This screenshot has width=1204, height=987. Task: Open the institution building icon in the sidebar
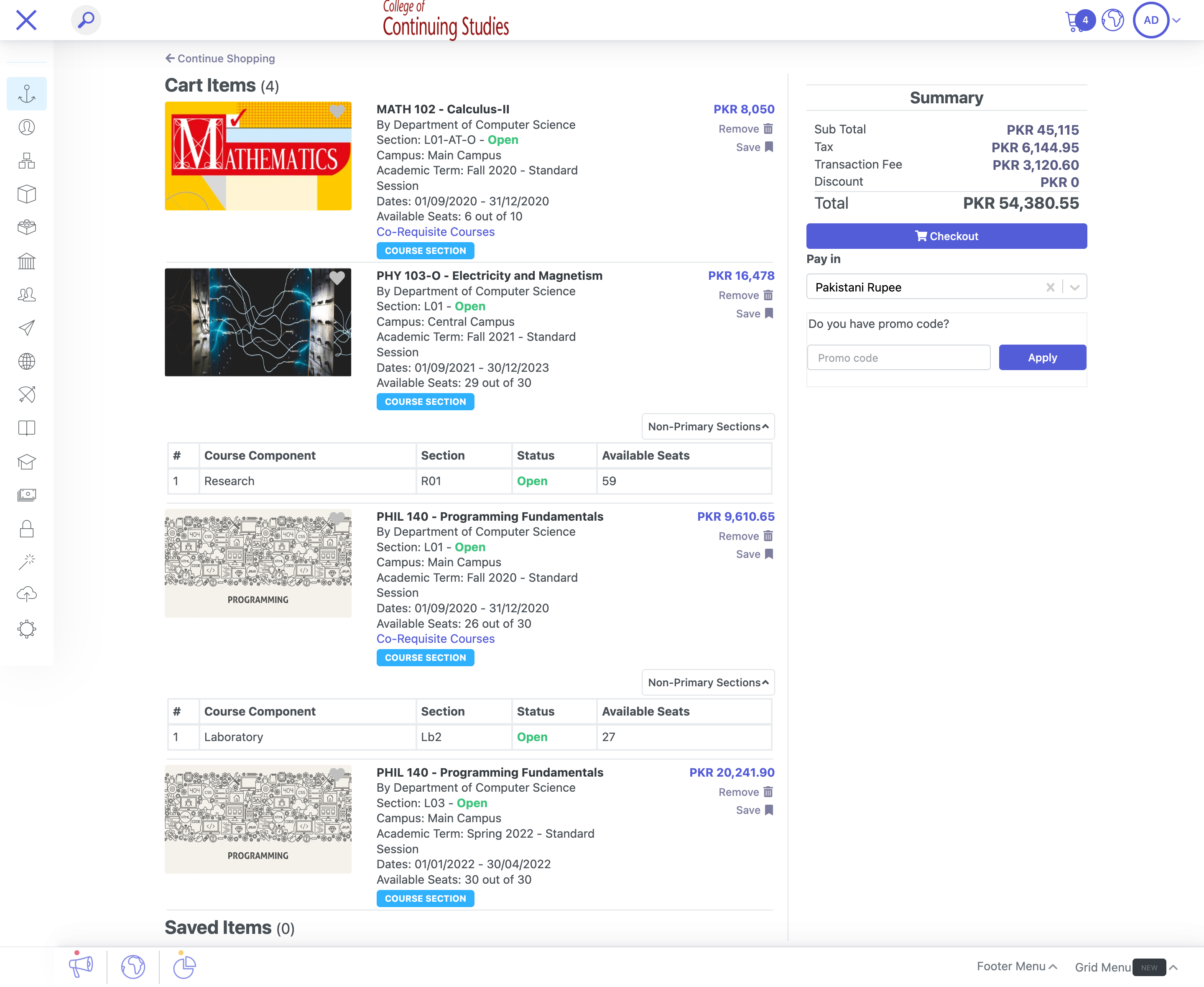27,261
